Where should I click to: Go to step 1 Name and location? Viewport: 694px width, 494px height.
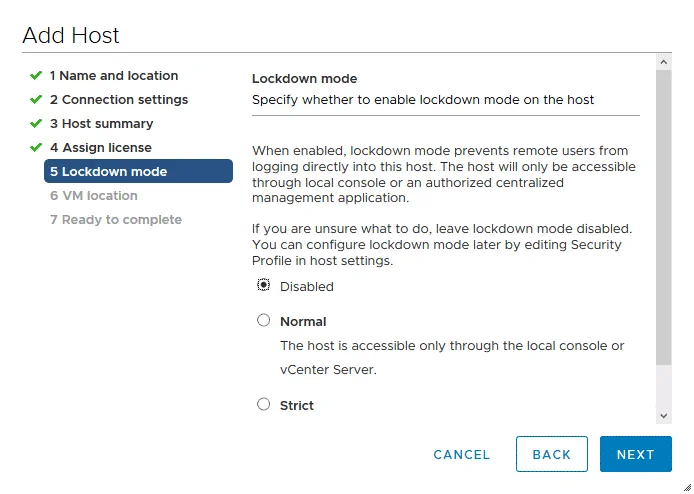pos(113,76)
